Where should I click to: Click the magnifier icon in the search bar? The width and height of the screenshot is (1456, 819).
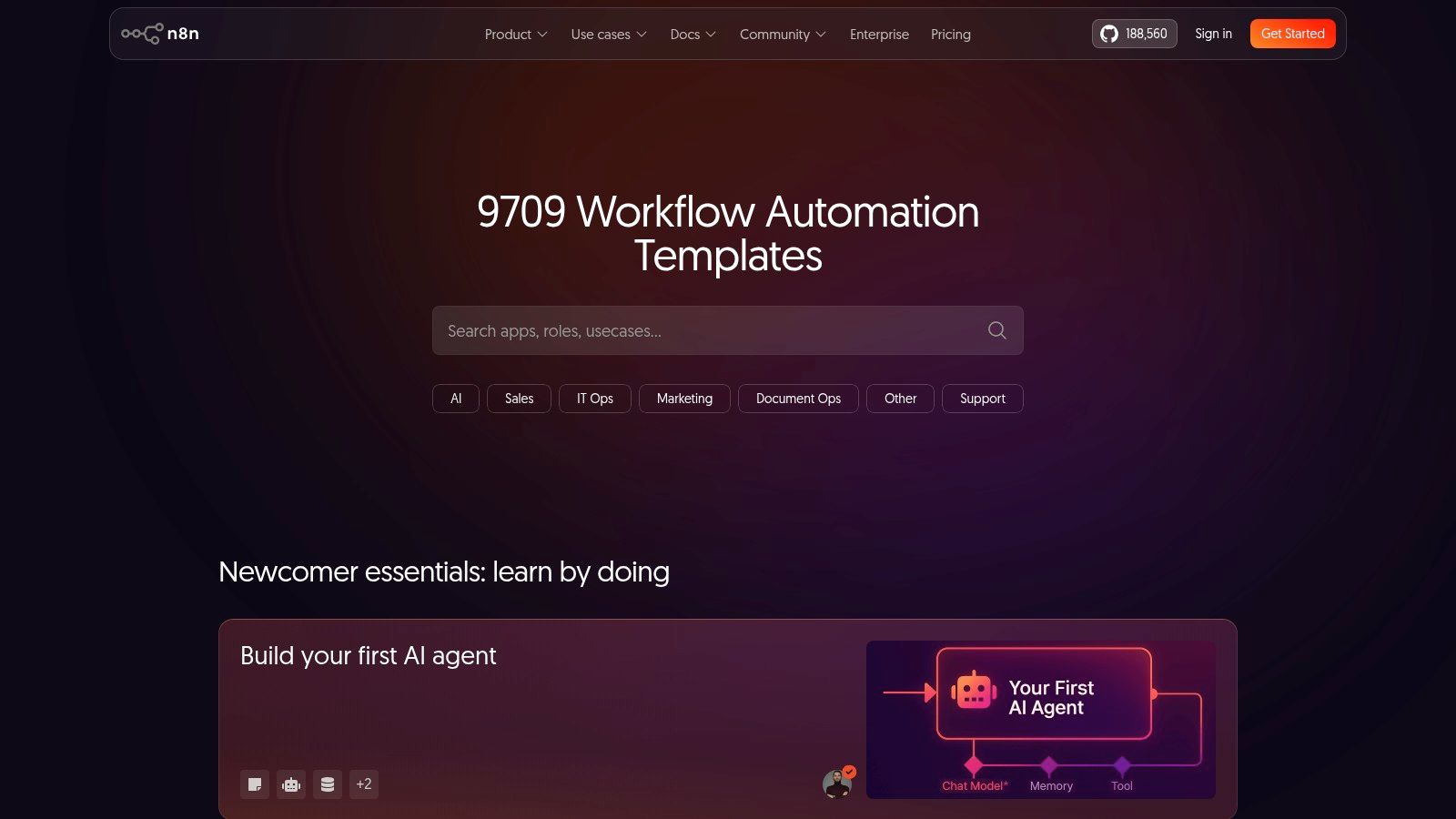[x=997, y=330]
